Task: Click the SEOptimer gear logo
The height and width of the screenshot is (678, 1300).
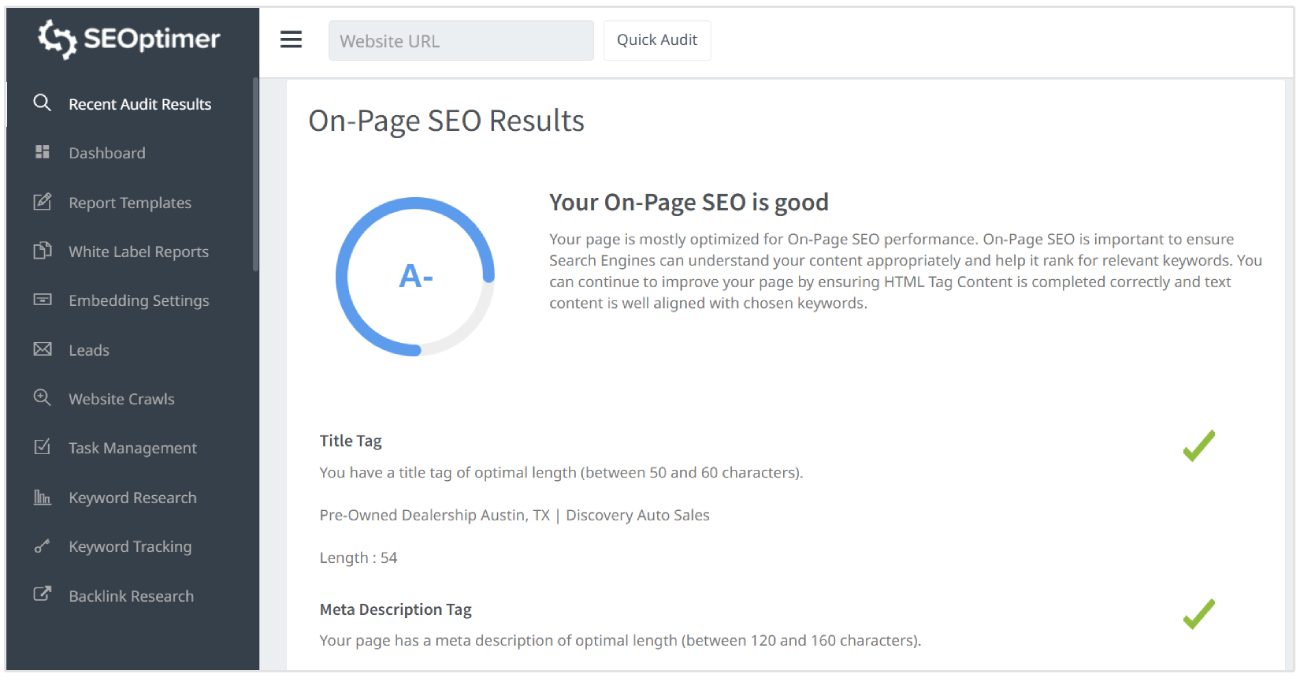Action: [58, 39]
